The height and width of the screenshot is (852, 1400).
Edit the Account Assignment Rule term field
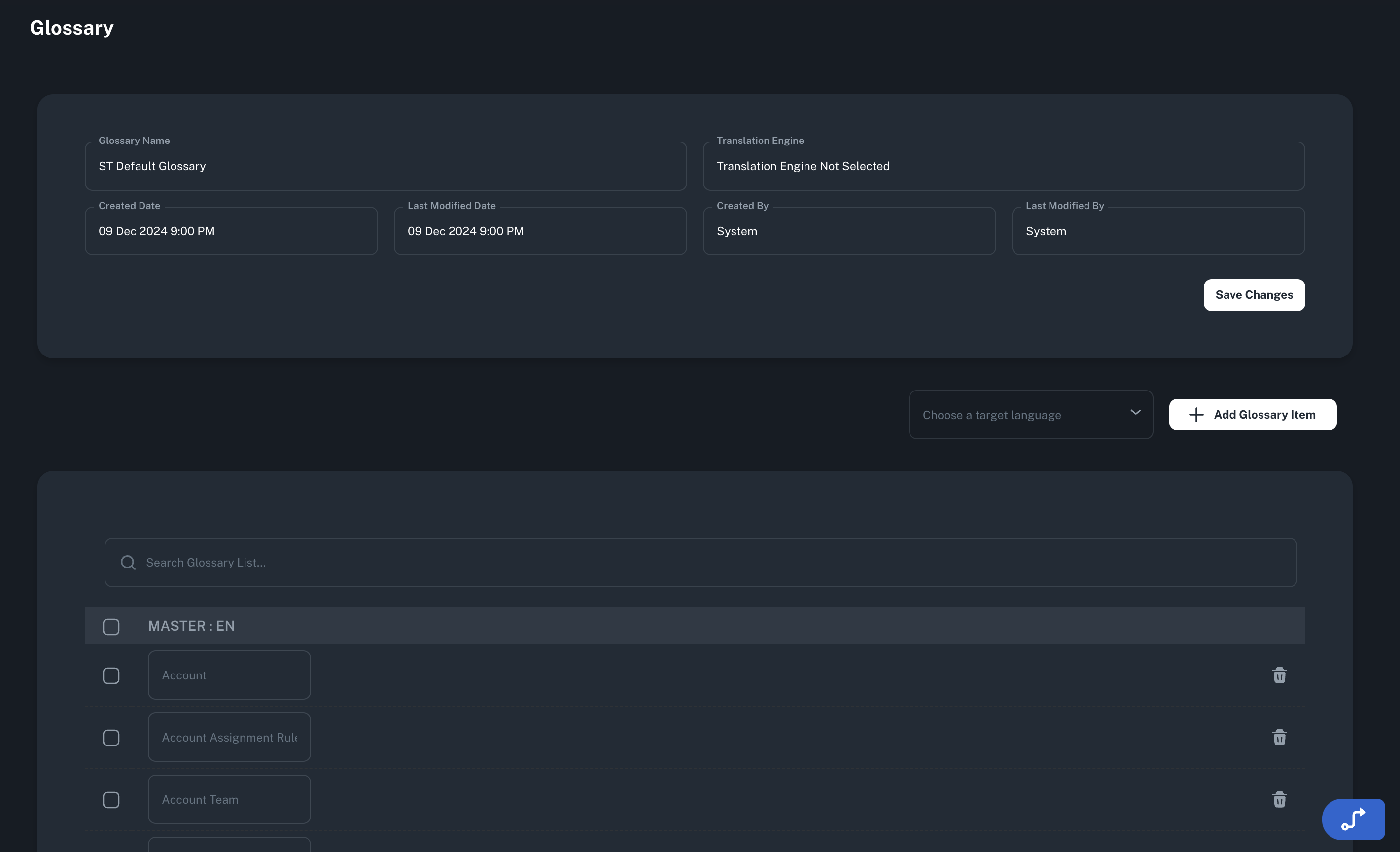click(x=229, y=737)
